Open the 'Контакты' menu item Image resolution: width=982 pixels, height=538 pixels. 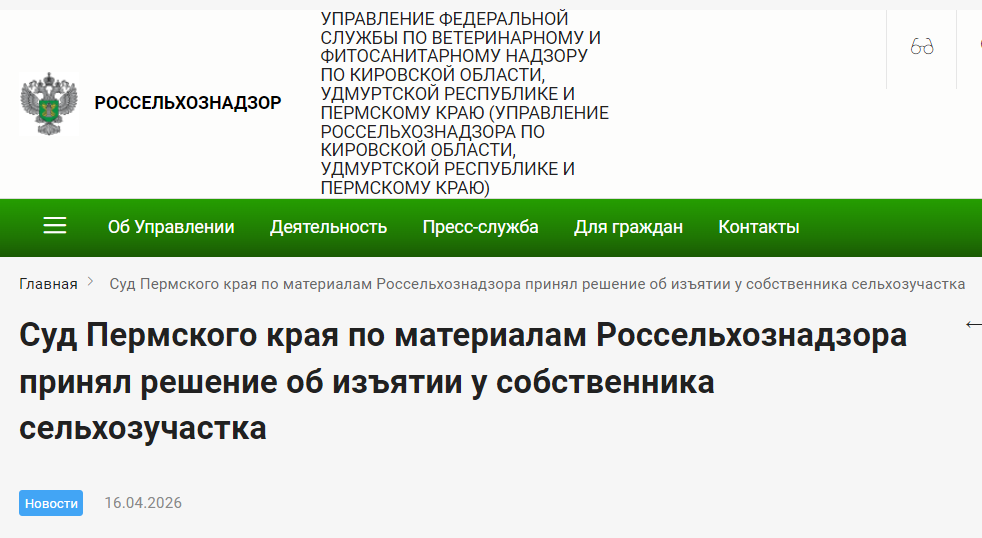tap(758, 227)
